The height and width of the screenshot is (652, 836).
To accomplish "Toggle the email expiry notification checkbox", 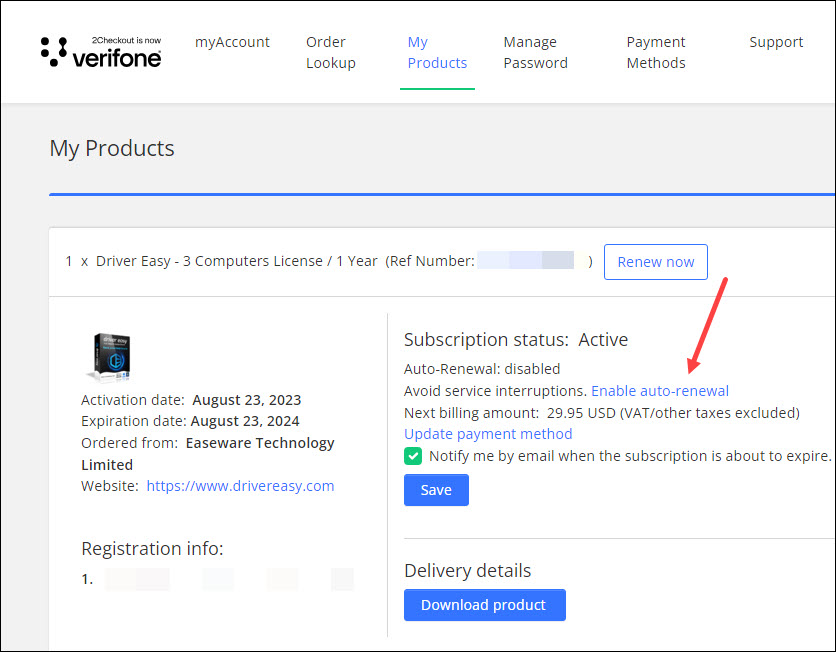I will (x=413, y=456).
